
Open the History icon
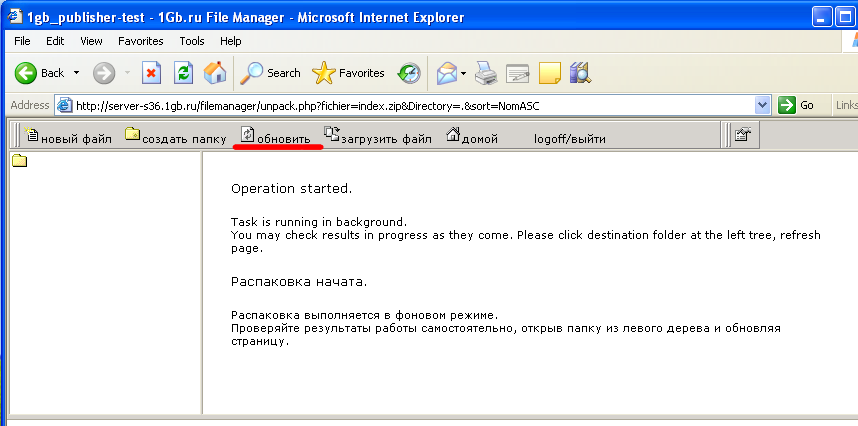[x=409, y=73]
